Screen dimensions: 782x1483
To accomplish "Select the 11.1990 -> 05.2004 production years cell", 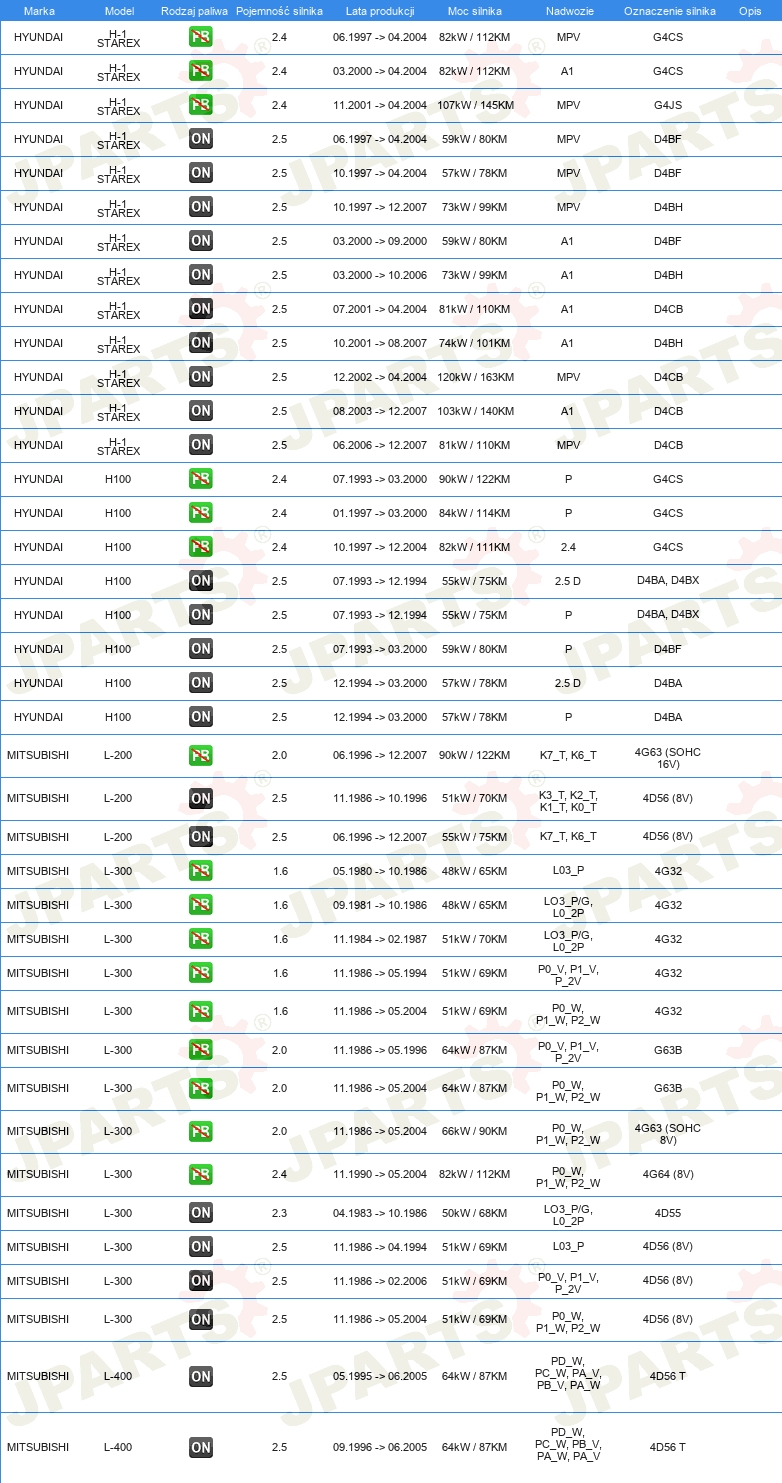I will (380, 1174).
